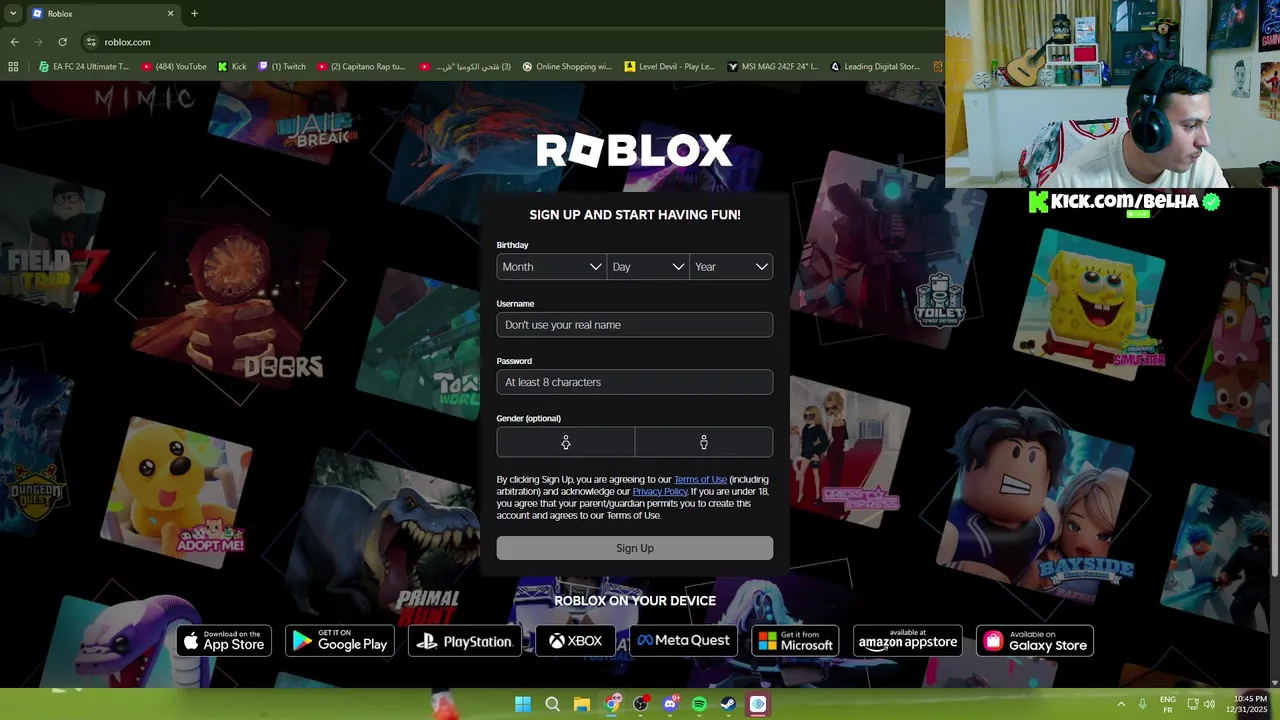Open the volume tray icon

(x=1209, y=704)
